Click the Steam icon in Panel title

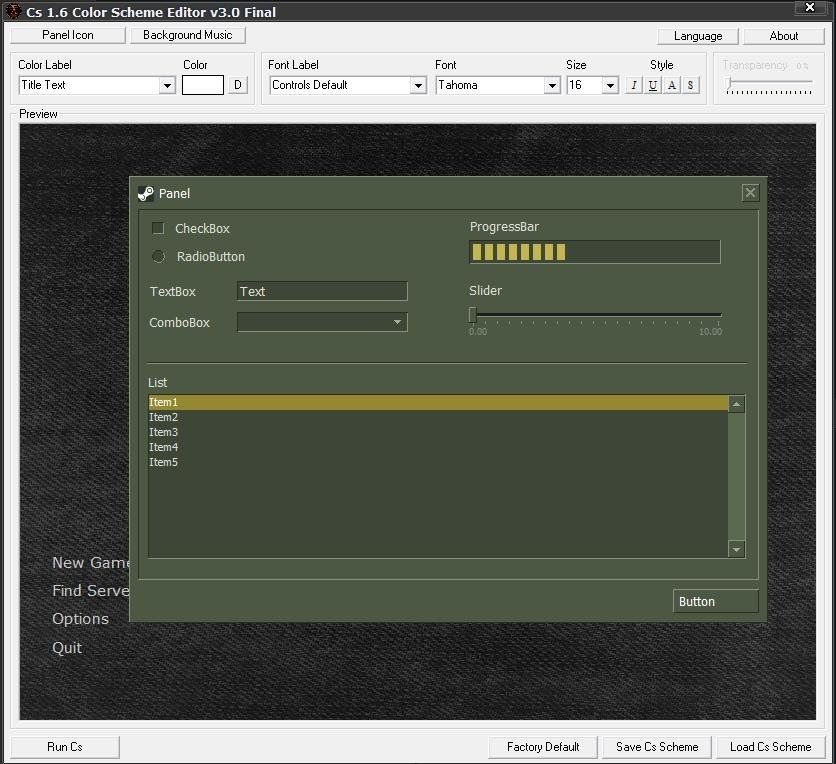pos(146,194)
